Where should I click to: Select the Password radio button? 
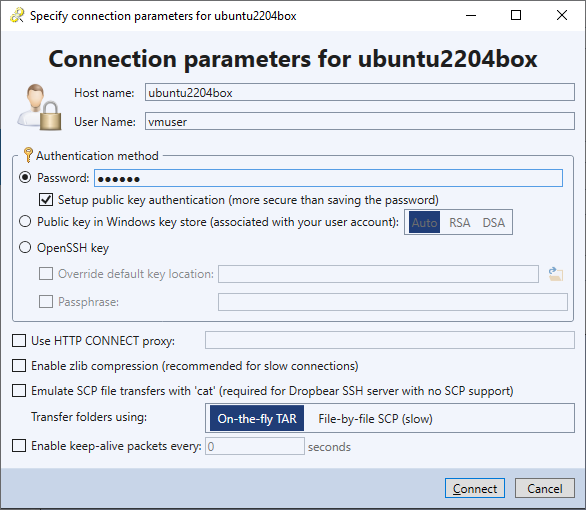[x=25, y=177]
